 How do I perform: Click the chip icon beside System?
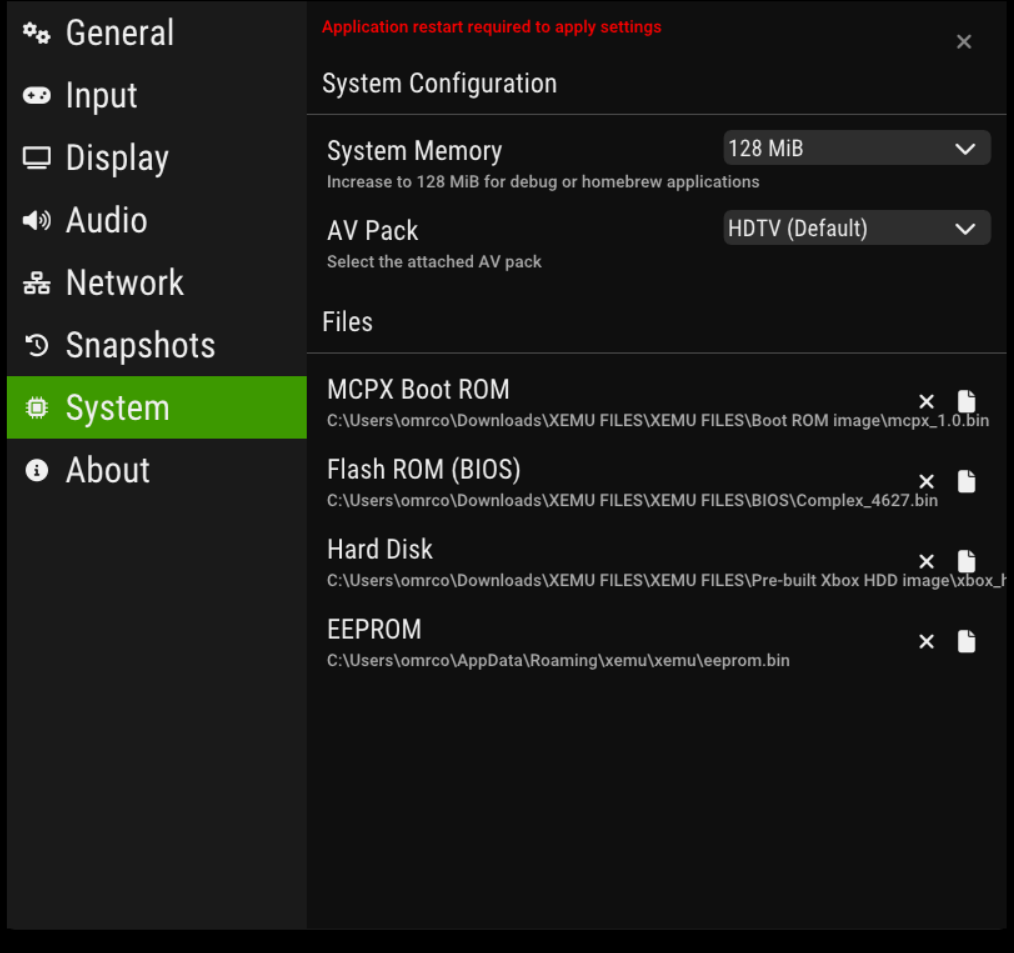[x=36, y=407]
